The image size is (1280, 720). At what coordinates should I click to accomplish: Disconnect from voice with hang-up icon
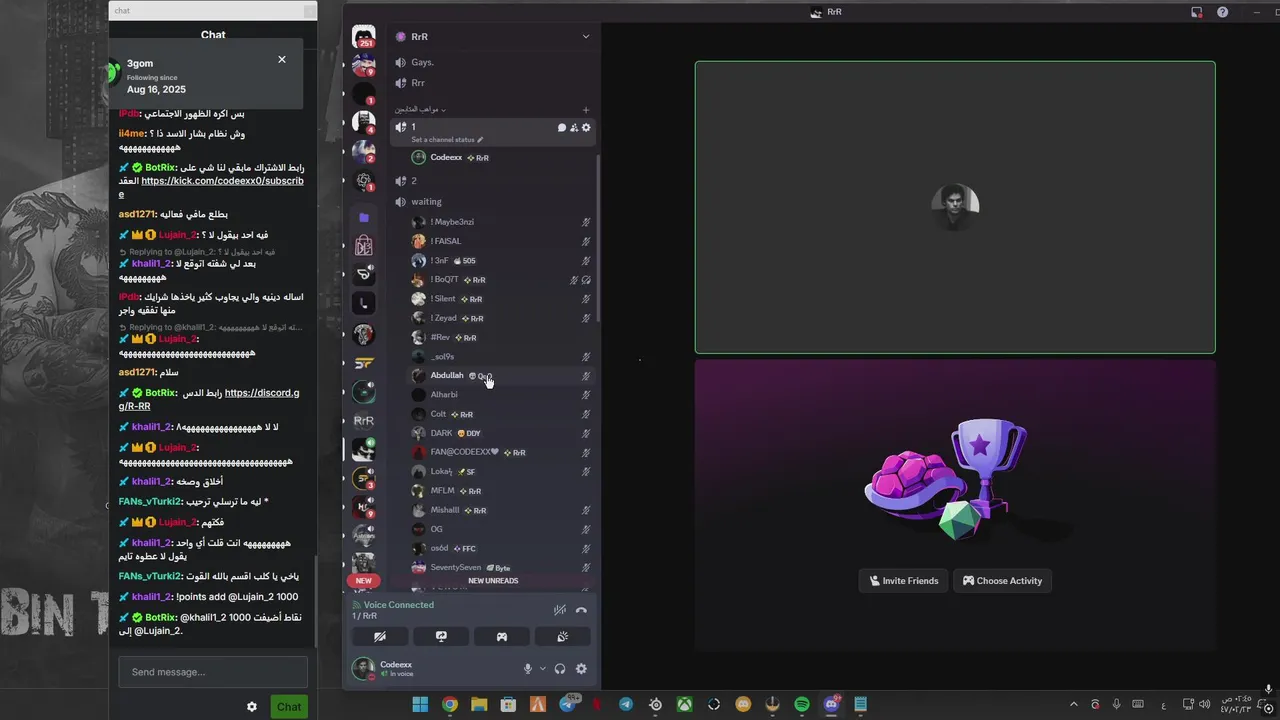point(581,610)
